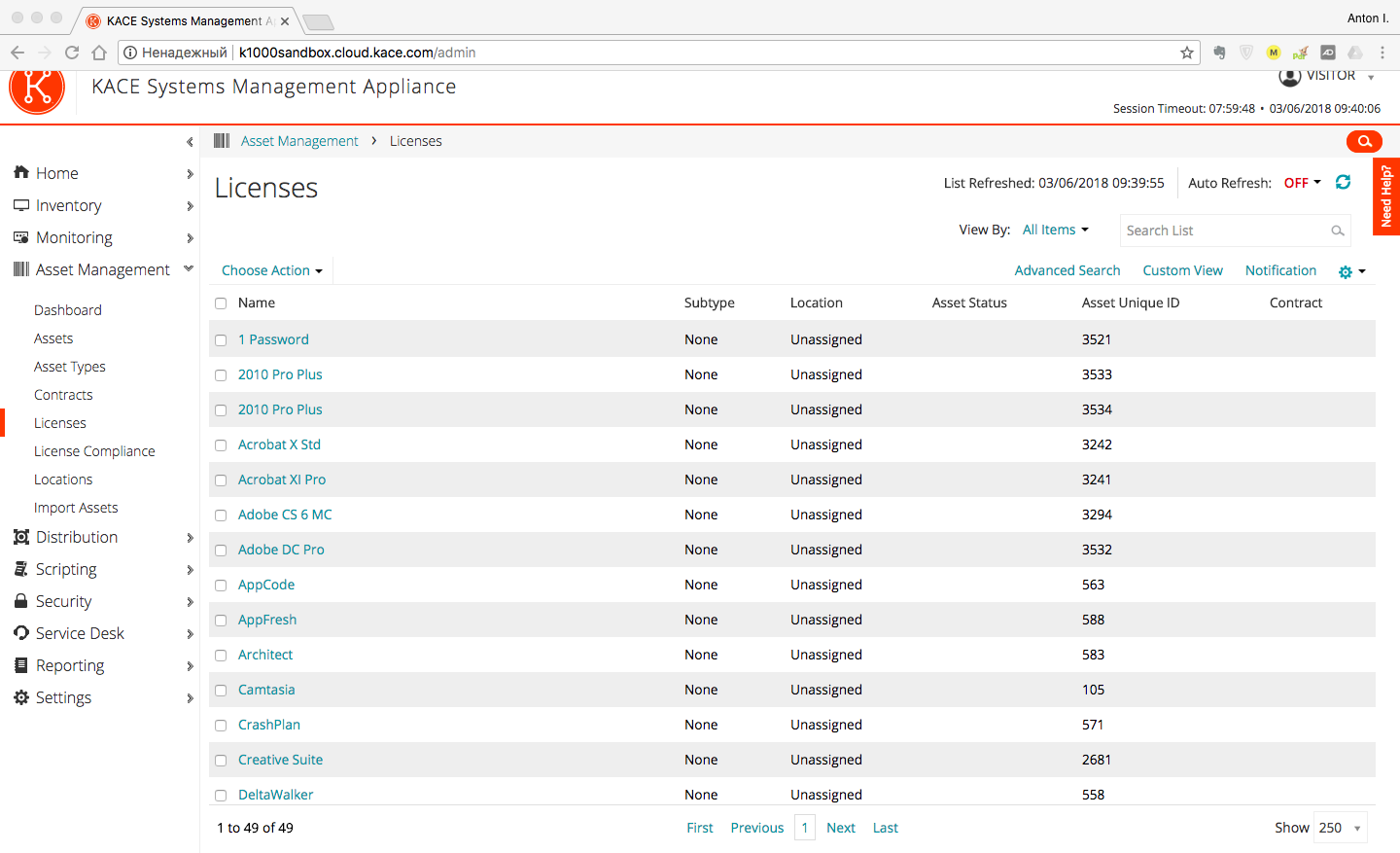Click the Asset Management barcode breadcrumb icon

tap(222, 141)
